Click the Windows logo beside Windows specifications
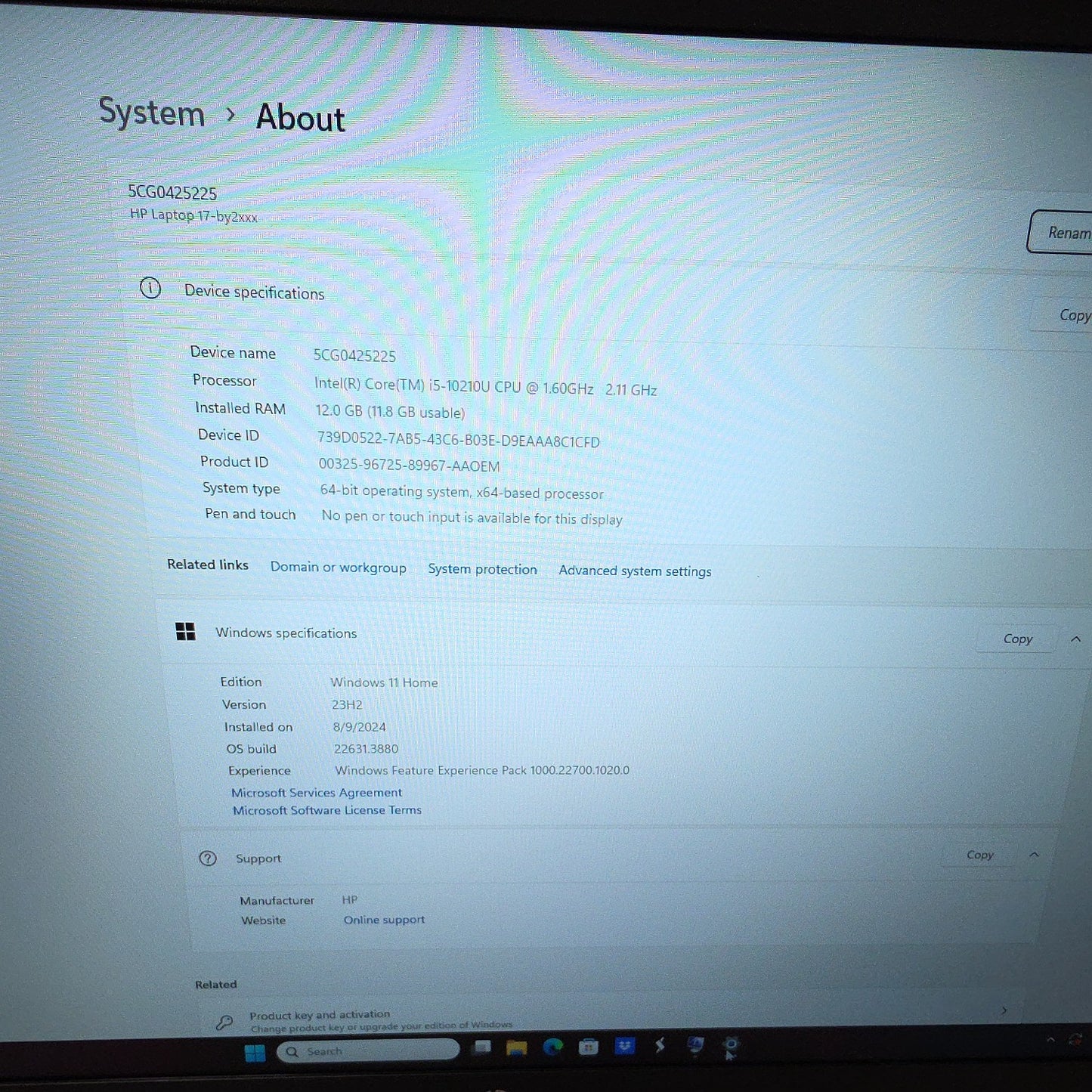The width and height of the screenshot is (1092, 1092). (x=185, y=631)
